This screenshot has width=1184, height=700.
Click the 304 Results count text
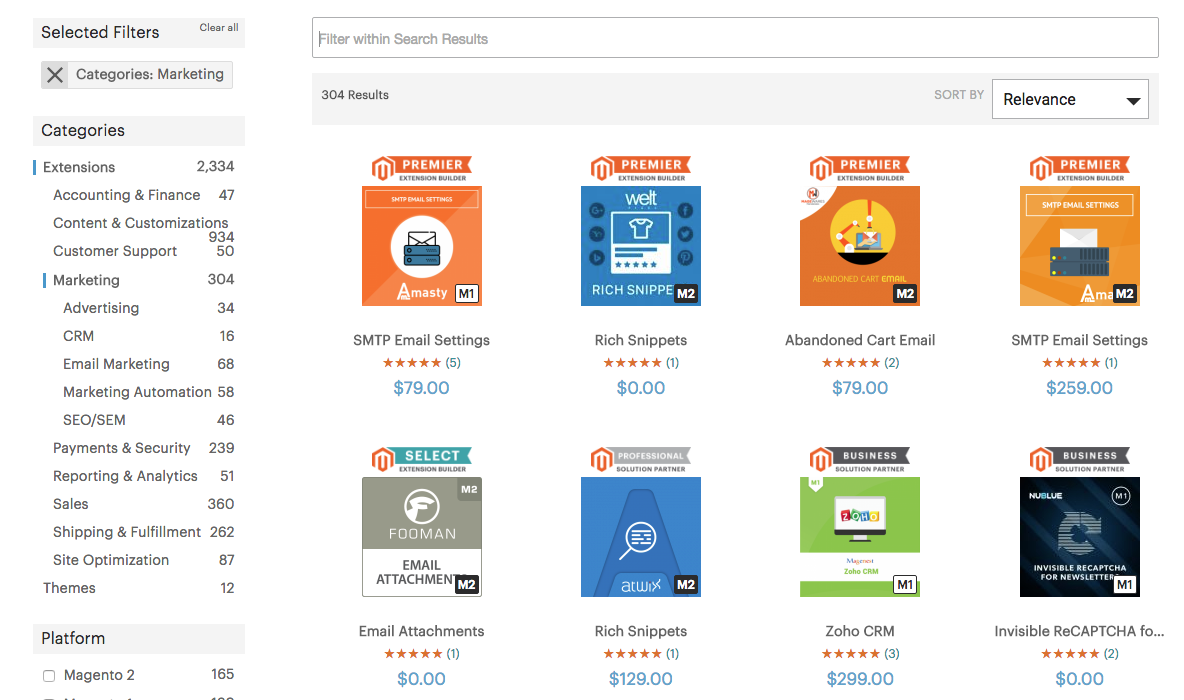point(355,95)
